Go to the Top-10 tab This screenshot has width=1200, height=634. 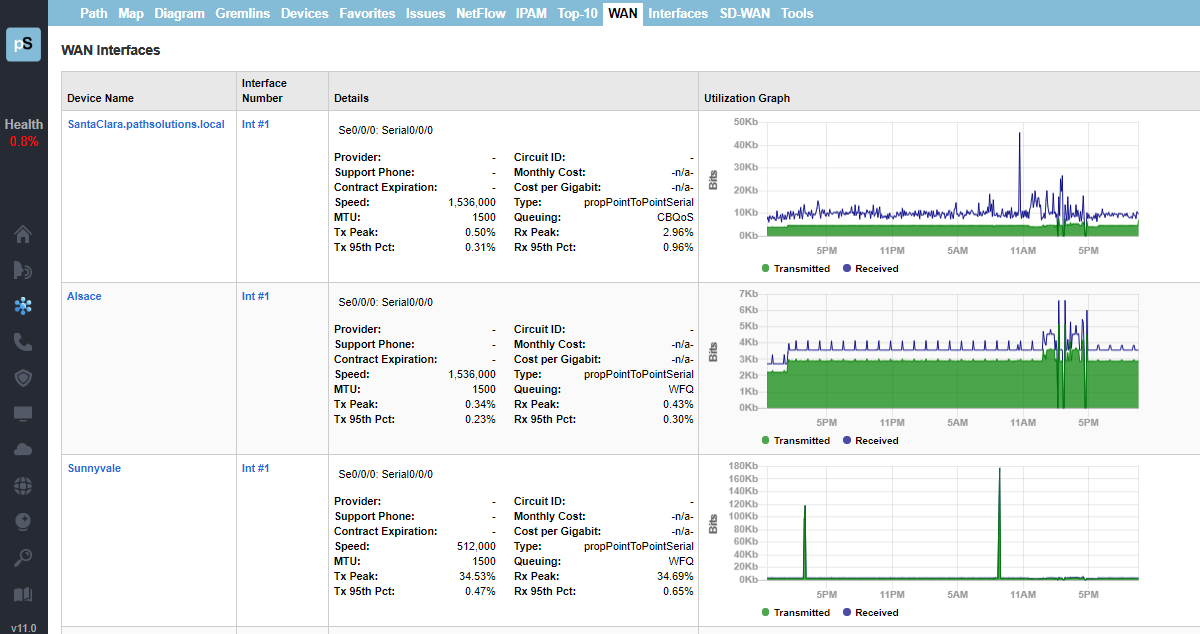579,13
